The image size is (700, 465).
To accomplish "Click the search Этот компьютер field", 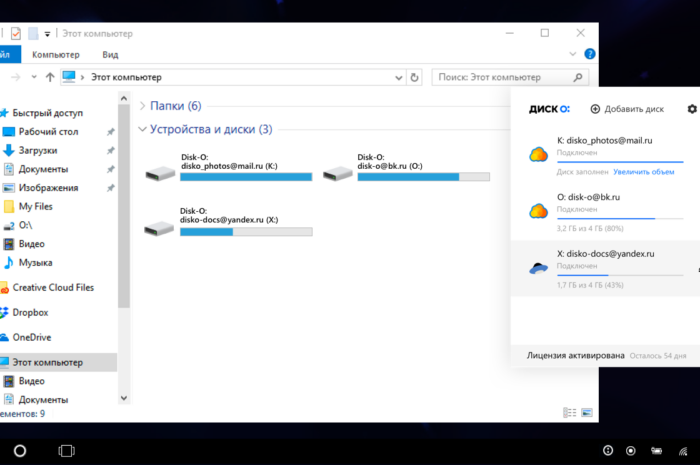I will coord(510,77).
